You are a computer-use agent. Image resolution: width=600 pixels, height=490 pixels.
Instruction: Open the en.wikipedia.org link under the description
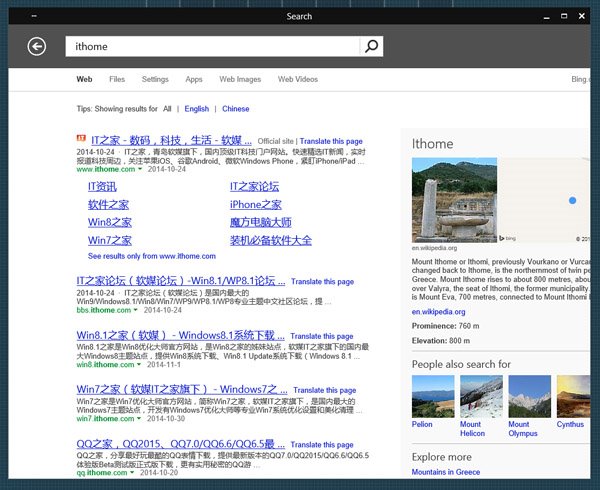tap(439, 312)
